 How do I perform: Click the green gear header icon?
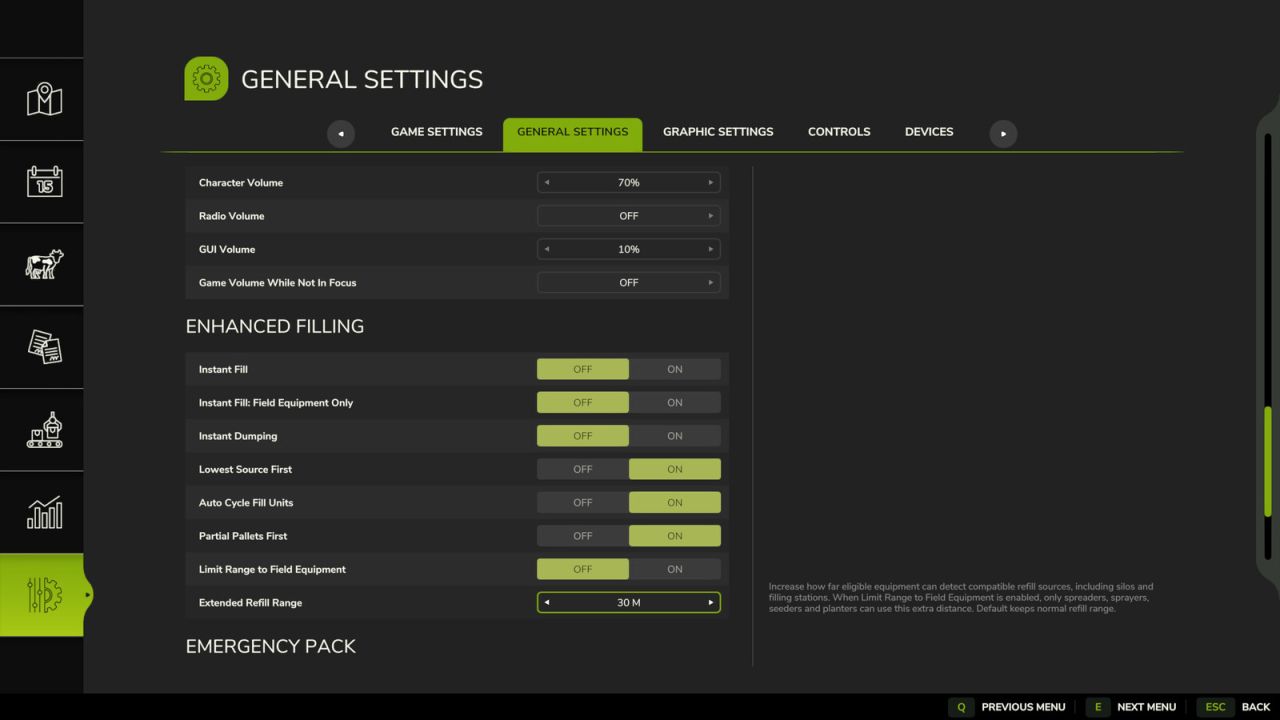(206, 79)
